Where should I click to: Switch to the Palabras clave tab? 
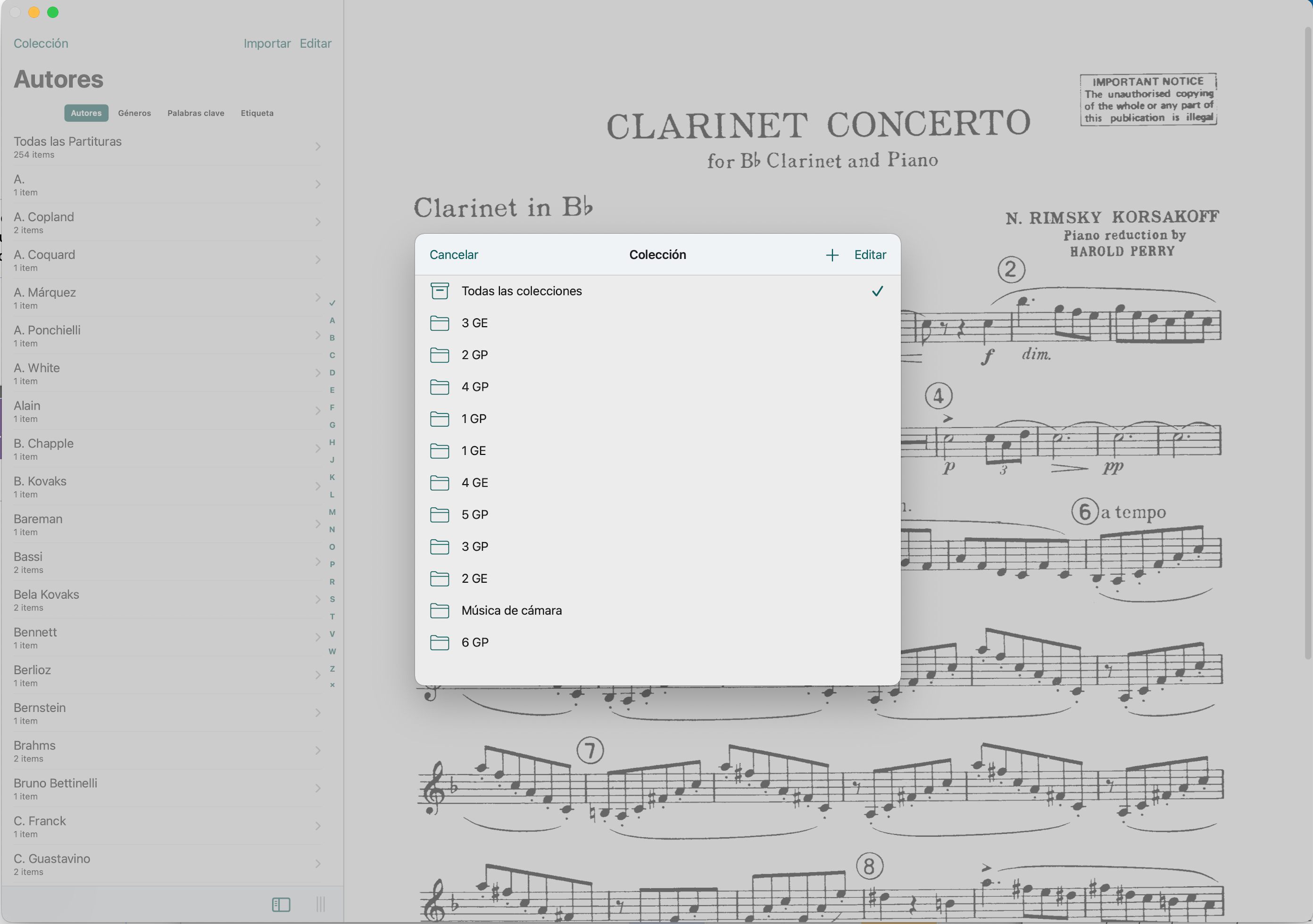point(196,113)
